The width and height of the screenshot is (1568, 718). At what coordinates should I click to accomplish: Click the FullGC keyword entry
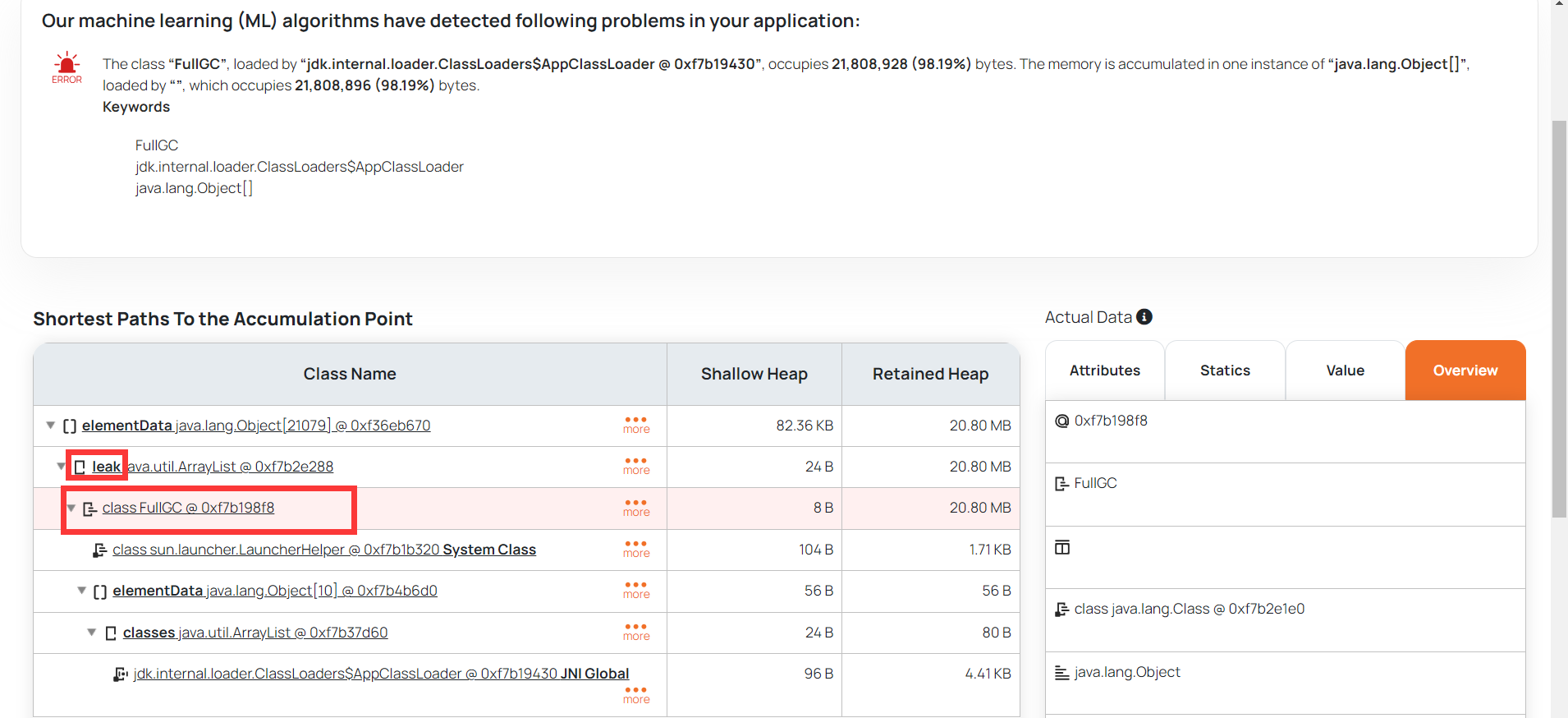(157, 145)
